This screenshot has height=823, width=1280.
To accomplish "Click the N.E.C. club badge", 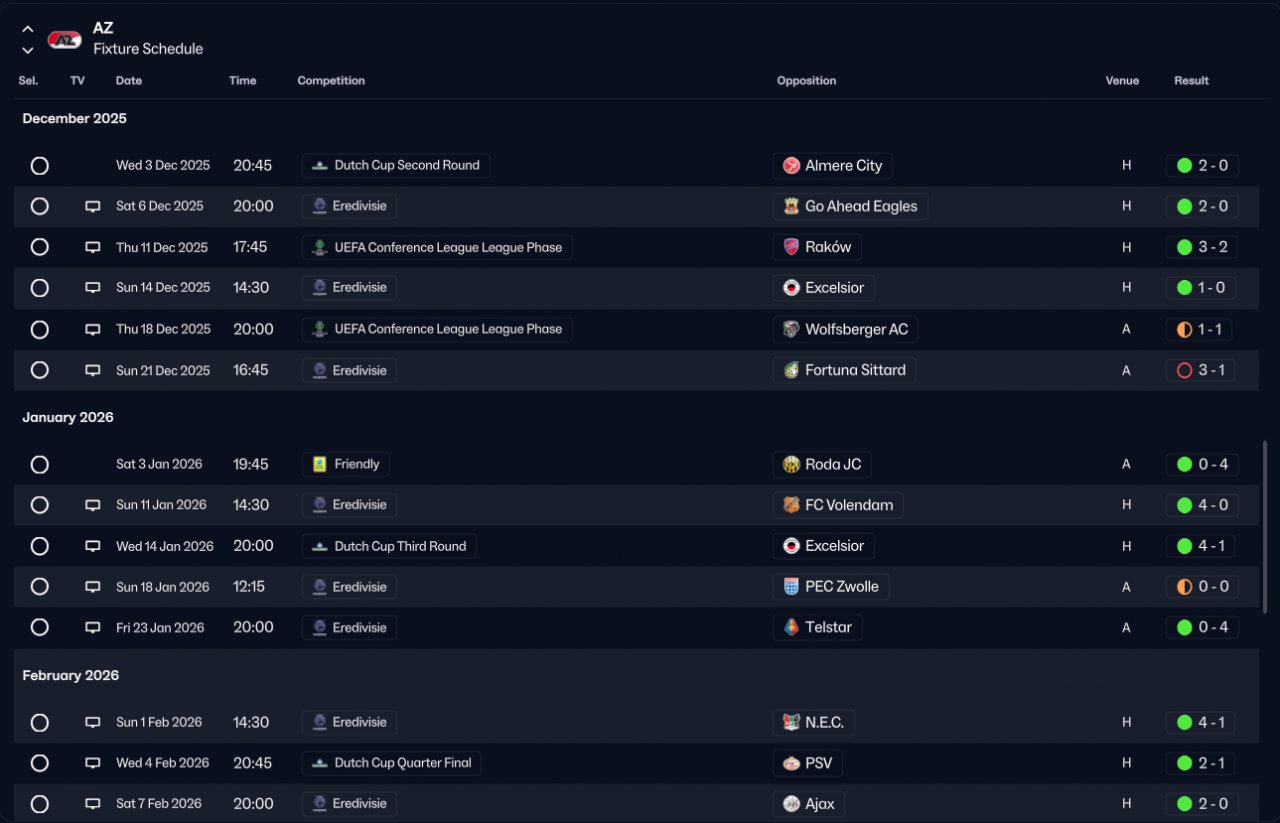I will [x=791, y=722].
